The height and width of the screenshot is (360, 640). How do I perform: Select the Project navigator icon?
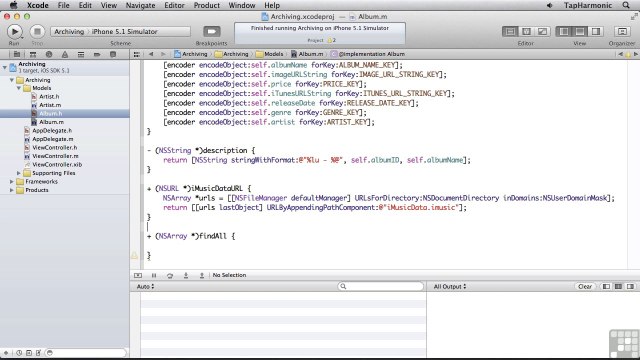pyautogui.click(x=17, y=54)
